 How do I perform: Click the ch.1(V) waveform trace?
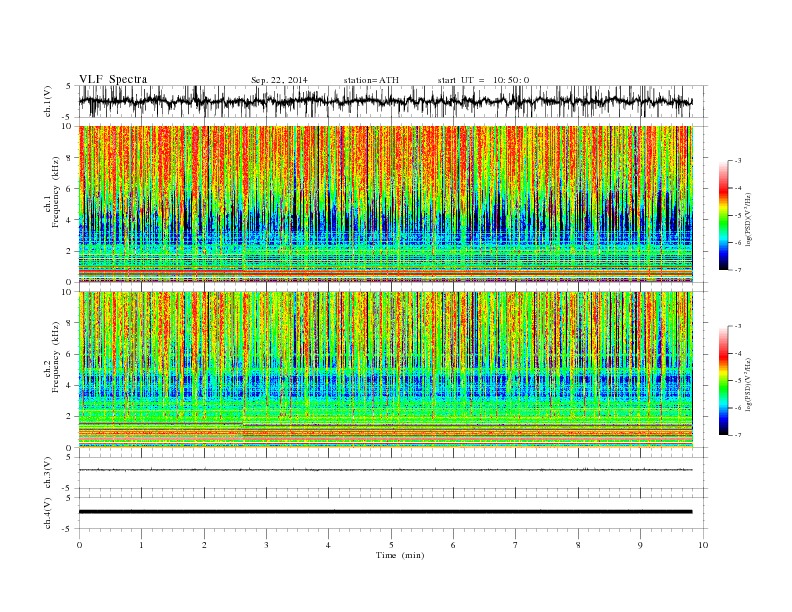coord(386,102)
